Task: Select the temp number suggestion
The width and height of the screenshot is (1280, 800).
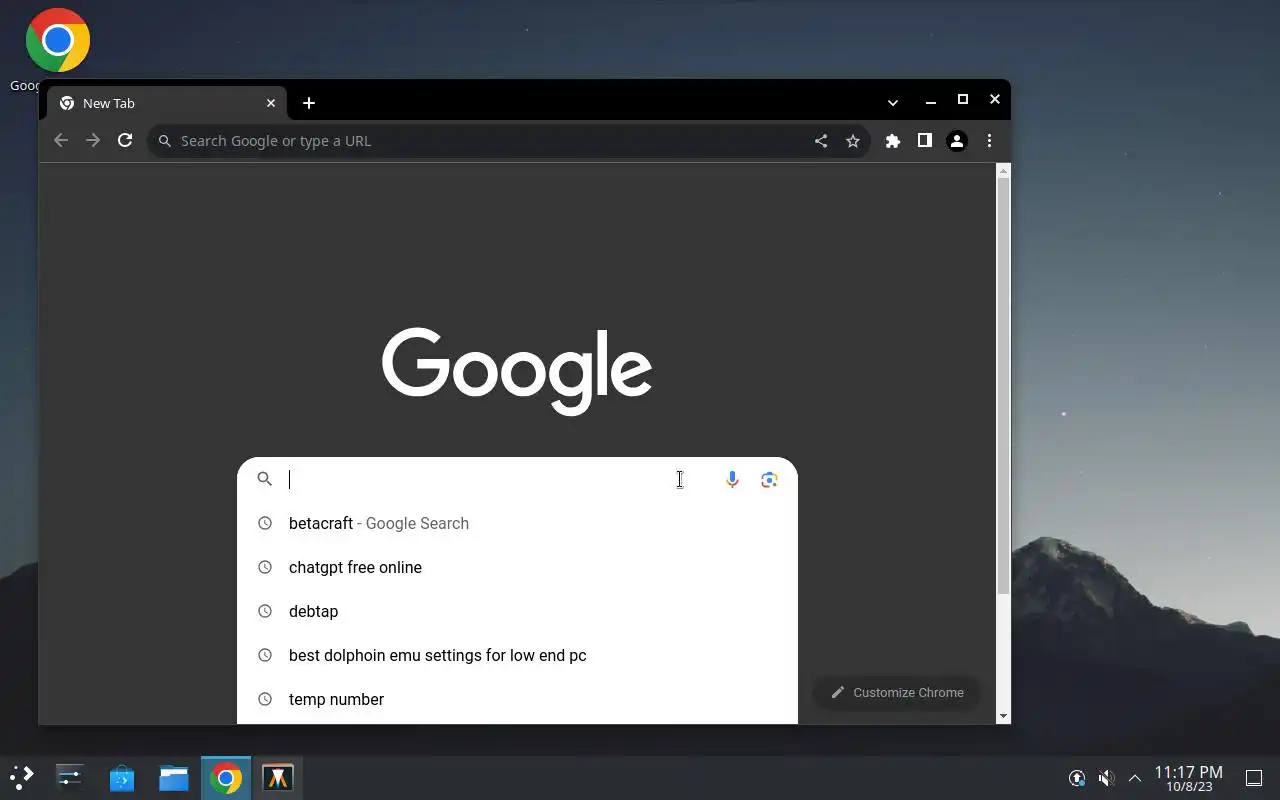Action: click(x=517, y=699)
